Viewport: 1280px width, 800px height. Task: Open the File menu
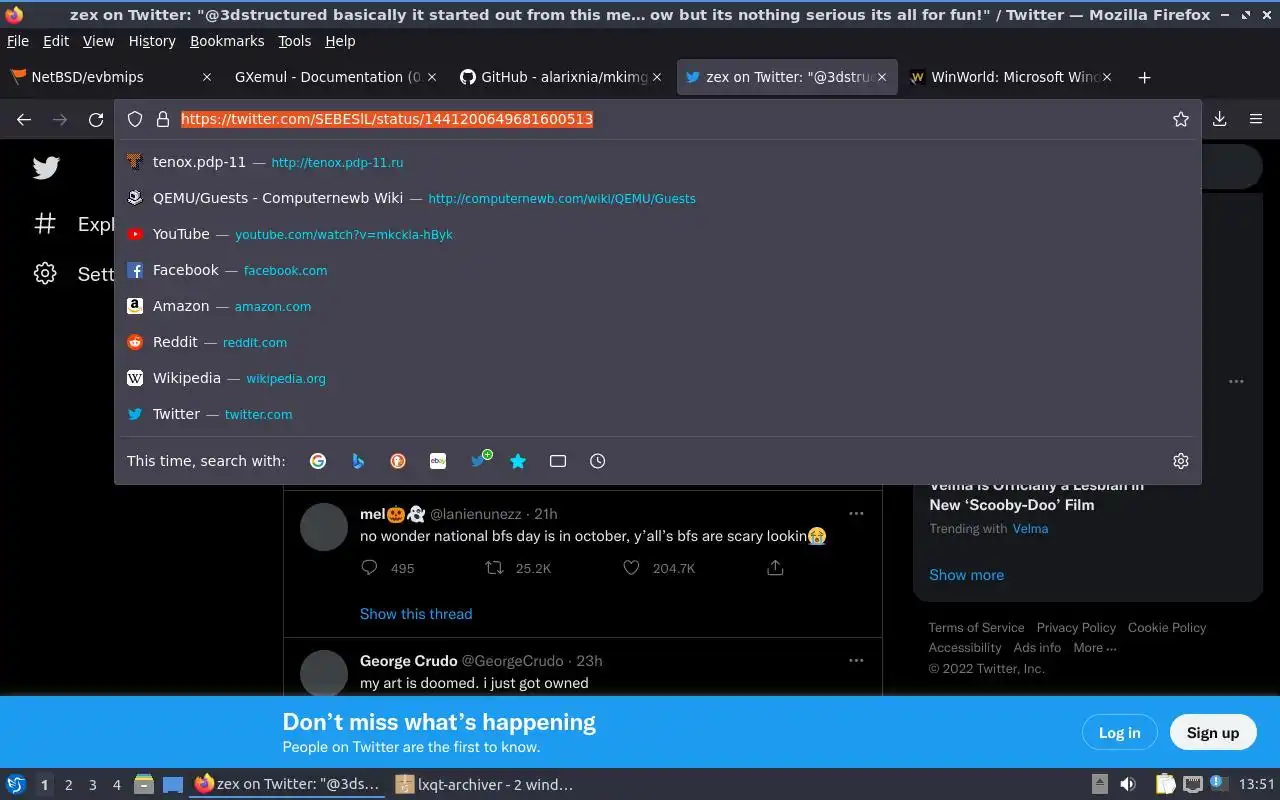[18, 41]
